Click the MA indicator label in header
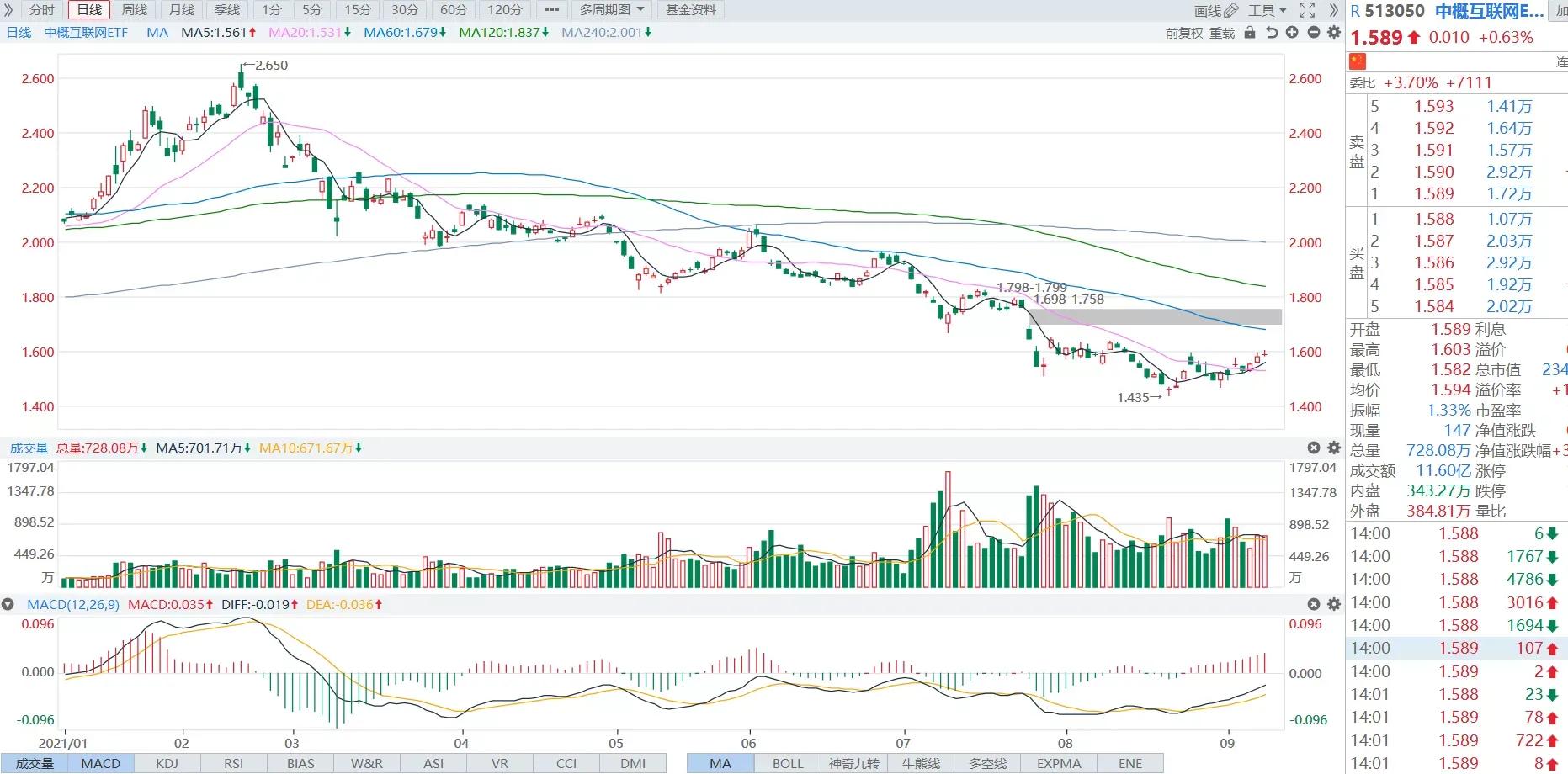 pos(157,32)
